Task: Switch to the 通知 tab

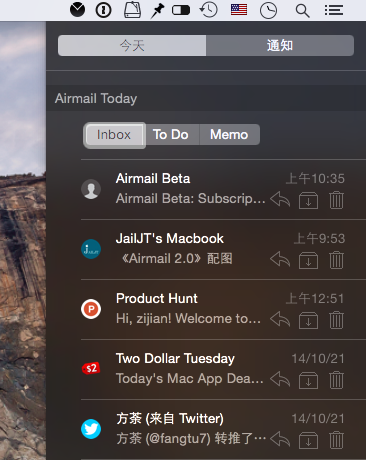Action: tap(280, 45)
